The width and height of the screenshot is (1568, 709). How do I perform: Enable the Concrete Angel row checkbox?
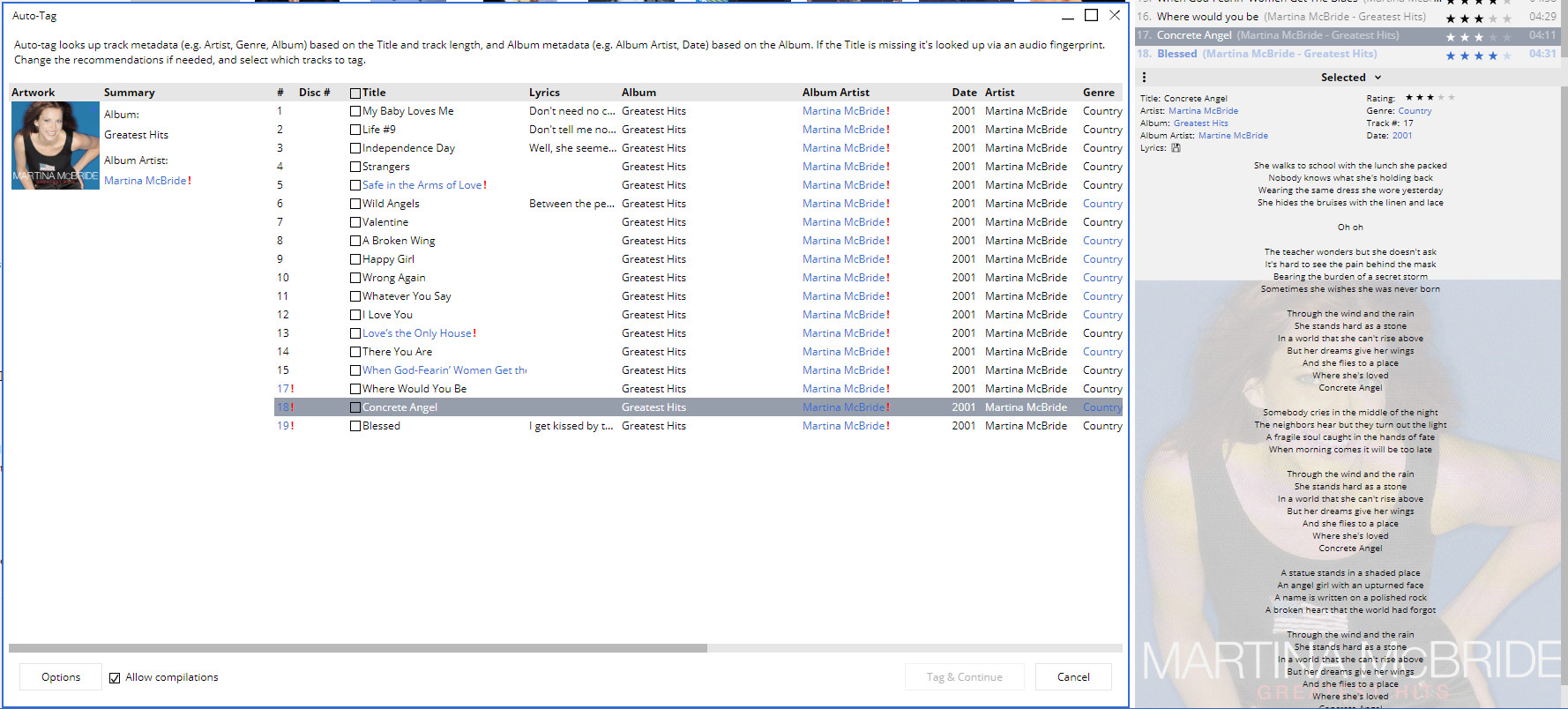[355, 407]
